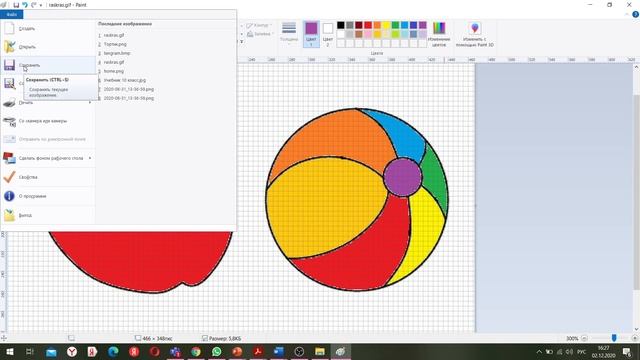640x360 pixels.
Task: Open Task View on the taskbar
Action: click(30, 351)
